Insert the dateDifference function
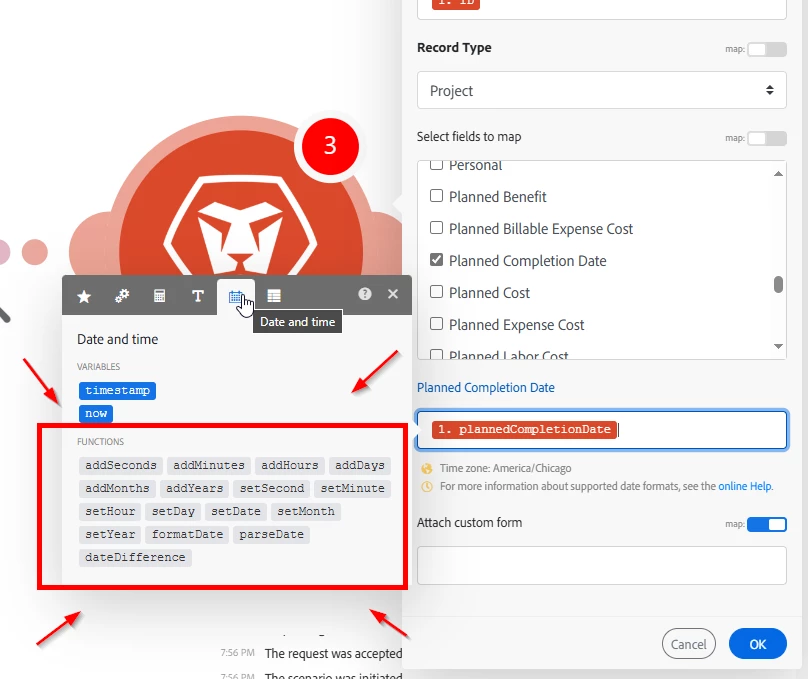The width and height of the screenshot is (808, 679). coord(135,557)
